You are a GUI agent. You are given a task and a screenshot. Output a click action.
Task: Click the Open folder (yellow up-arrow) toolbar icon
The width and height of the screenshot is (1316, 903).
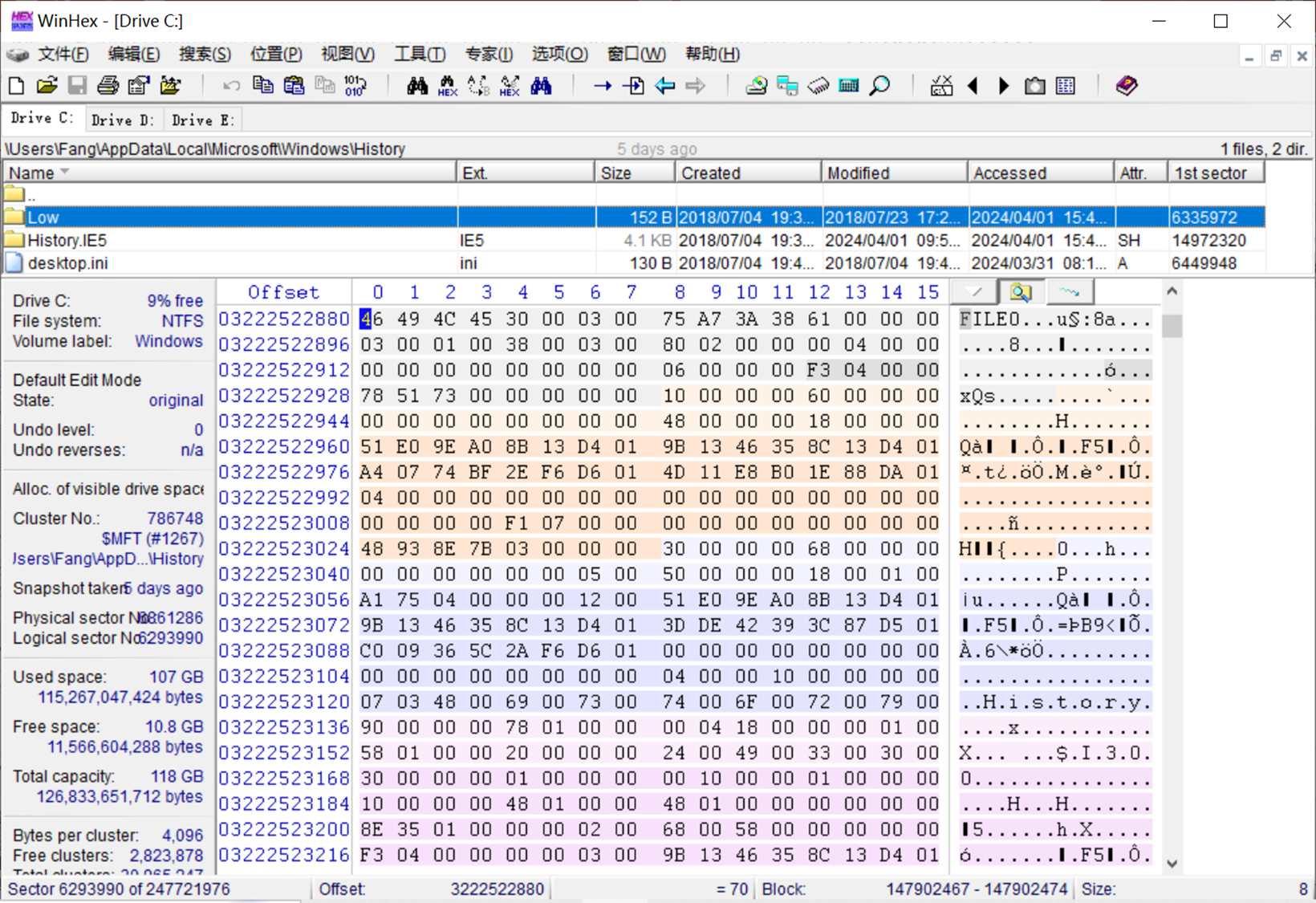coord(170,85)
